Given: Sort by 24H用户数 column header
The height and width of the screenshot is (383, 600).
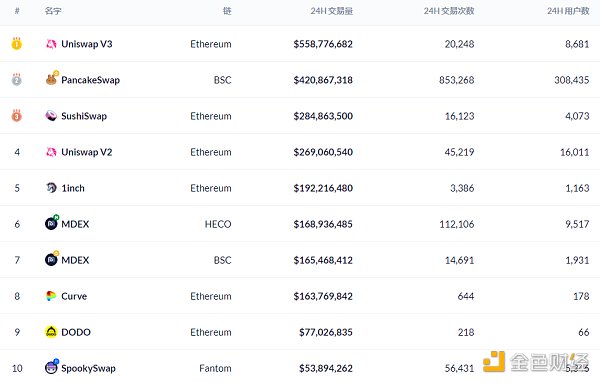Looking at the screenshot, I should (568, 11).
